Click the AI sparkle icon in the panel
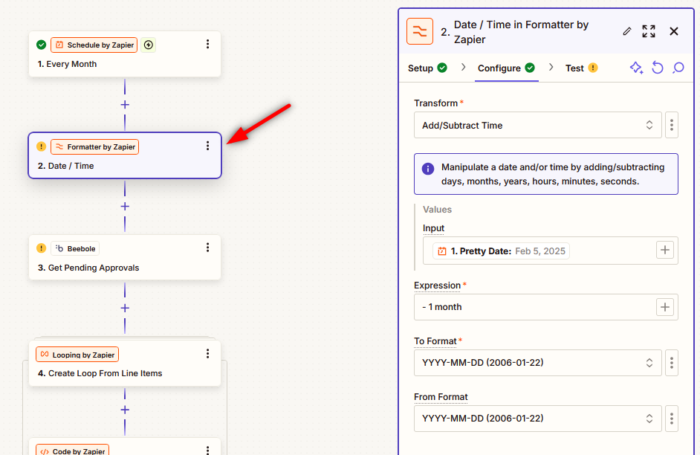 click(x=636, y=68)
